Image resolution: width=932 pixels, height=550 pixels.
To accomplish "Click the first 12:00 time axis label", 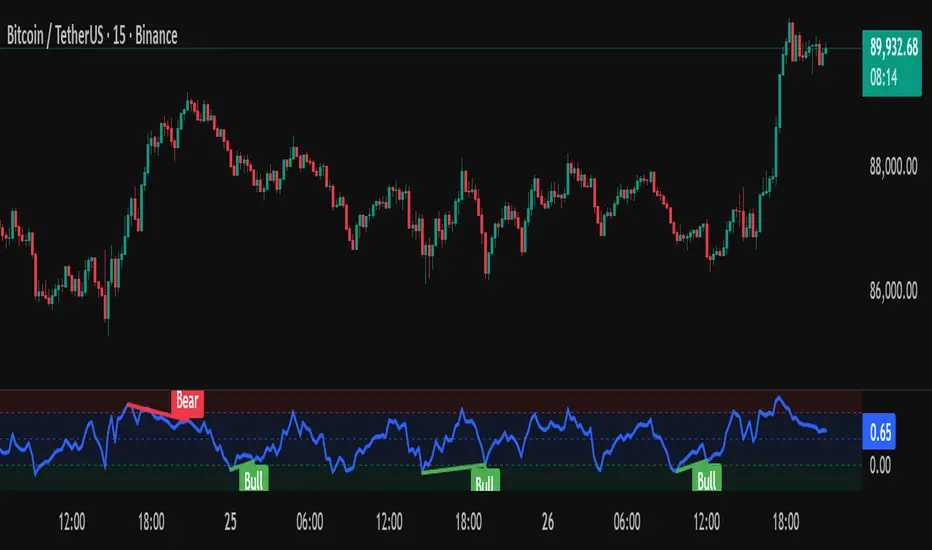I will (x=72, y=522).
